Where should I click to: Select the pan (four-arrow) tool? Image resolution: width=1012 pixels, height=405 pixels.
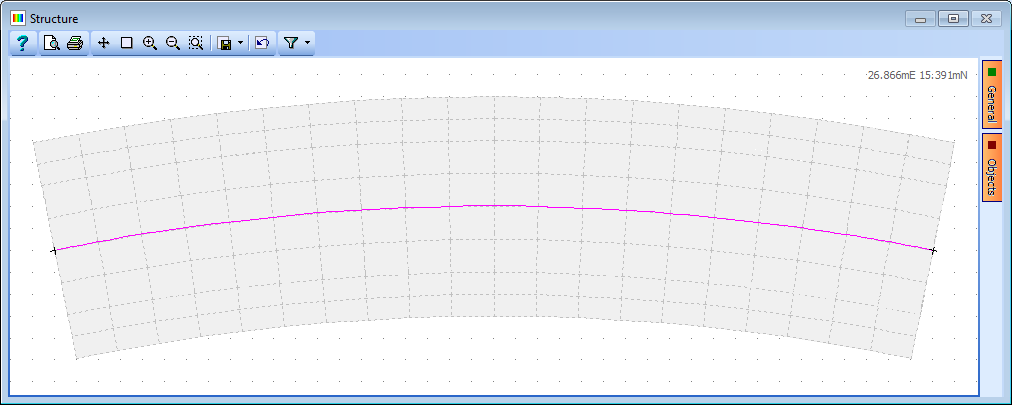coord(103,43)
